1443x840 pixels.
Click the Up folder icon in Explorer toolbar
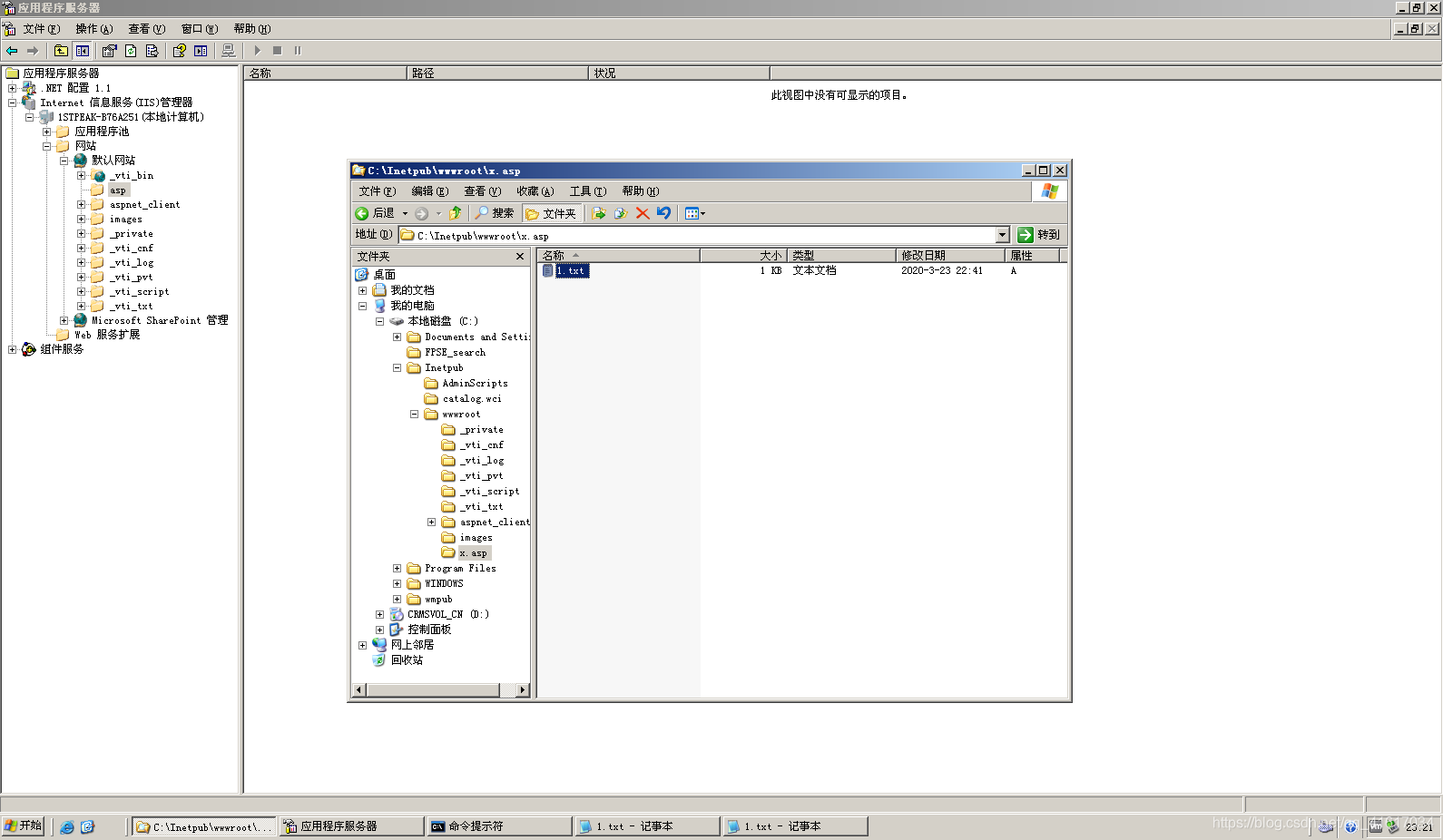pos(456,213)
